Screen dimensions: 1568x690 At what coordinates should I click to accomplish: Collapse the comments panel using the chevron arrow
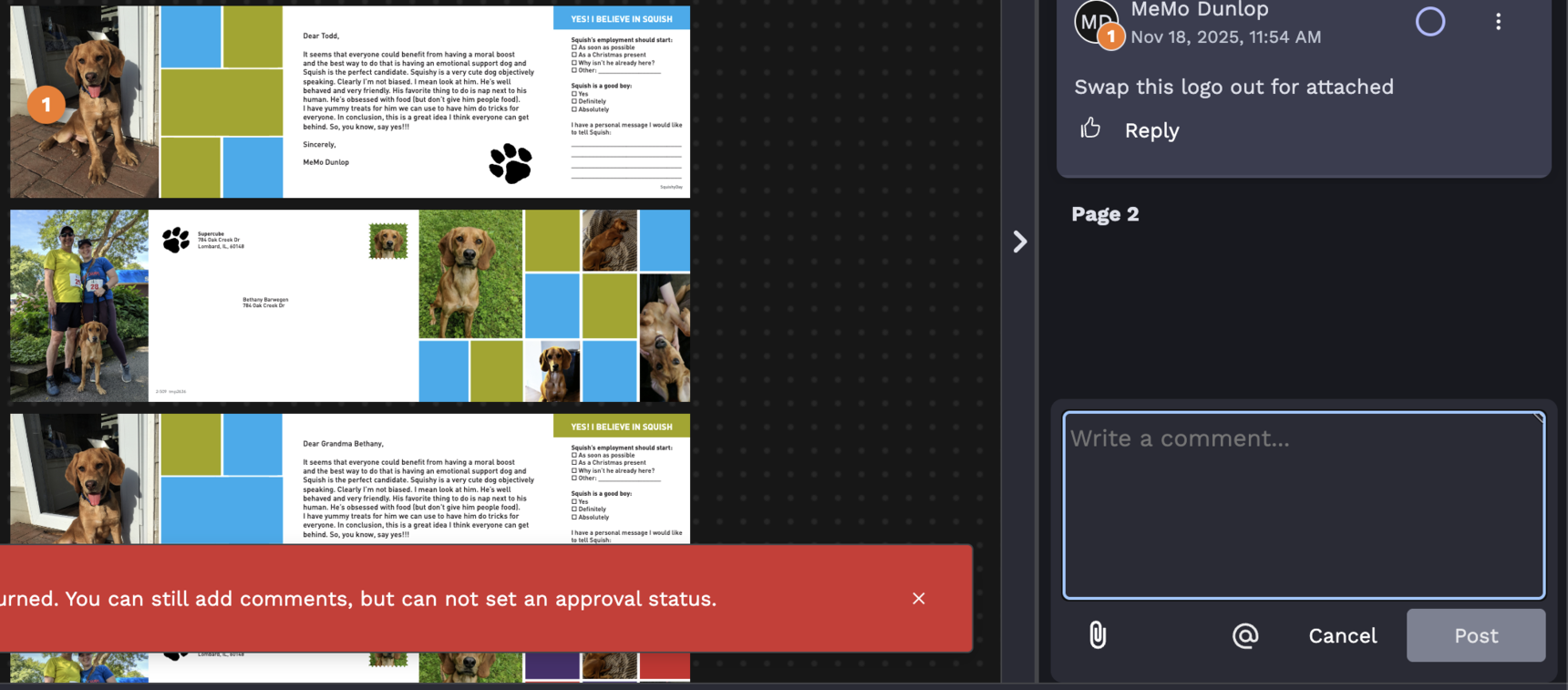tap(1019, 242)
